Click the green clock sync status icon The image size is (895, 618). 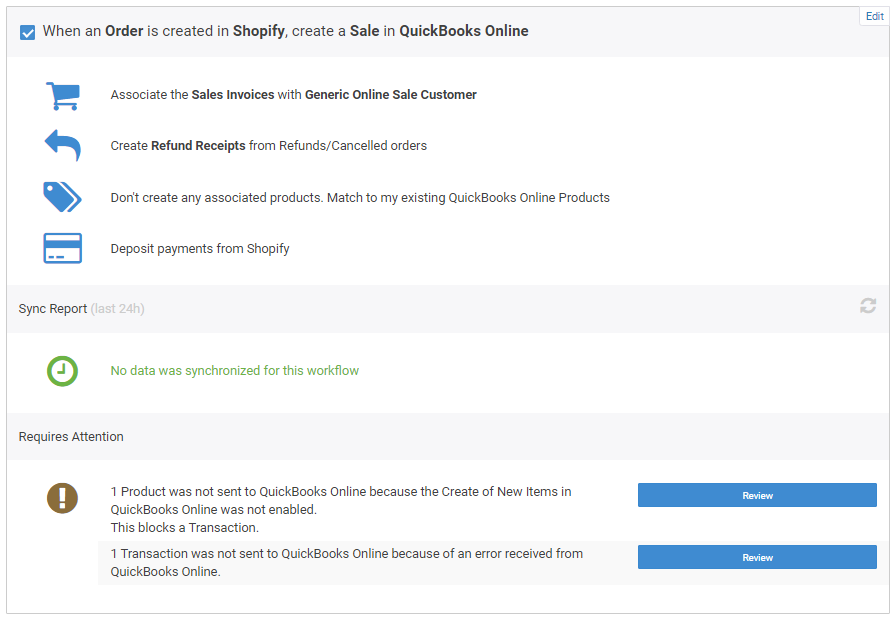[x=62, y=371]
